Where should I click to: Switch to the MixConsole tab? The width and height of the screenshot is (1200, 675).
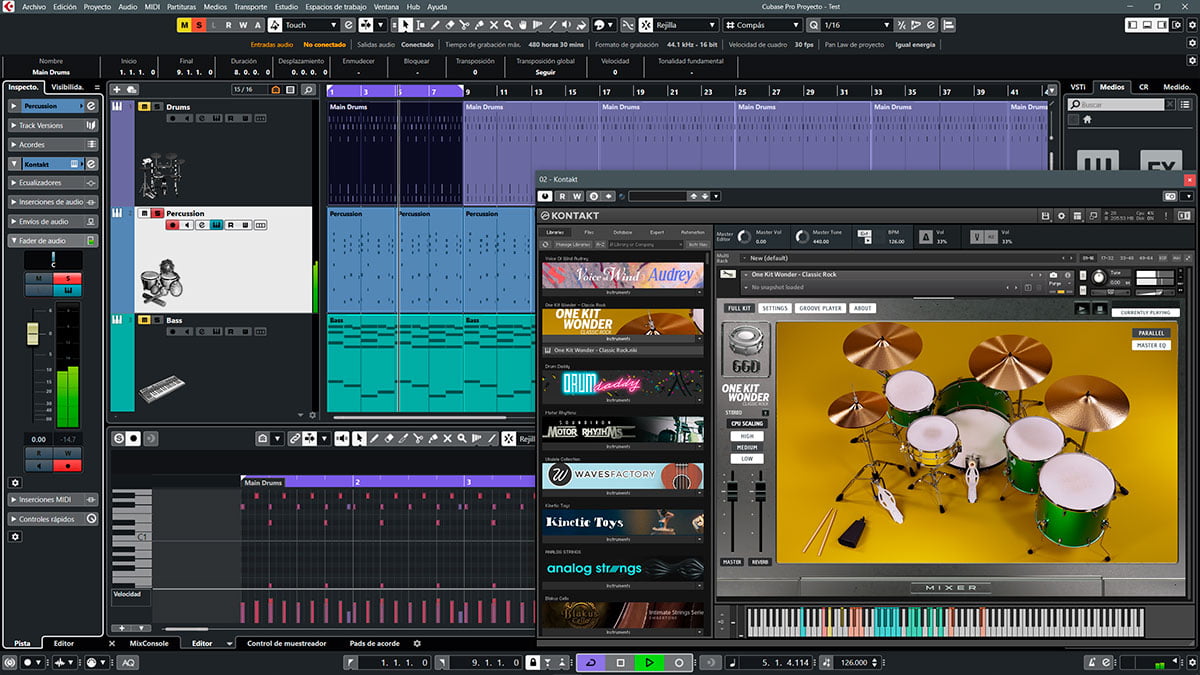[x=149, y=643]
